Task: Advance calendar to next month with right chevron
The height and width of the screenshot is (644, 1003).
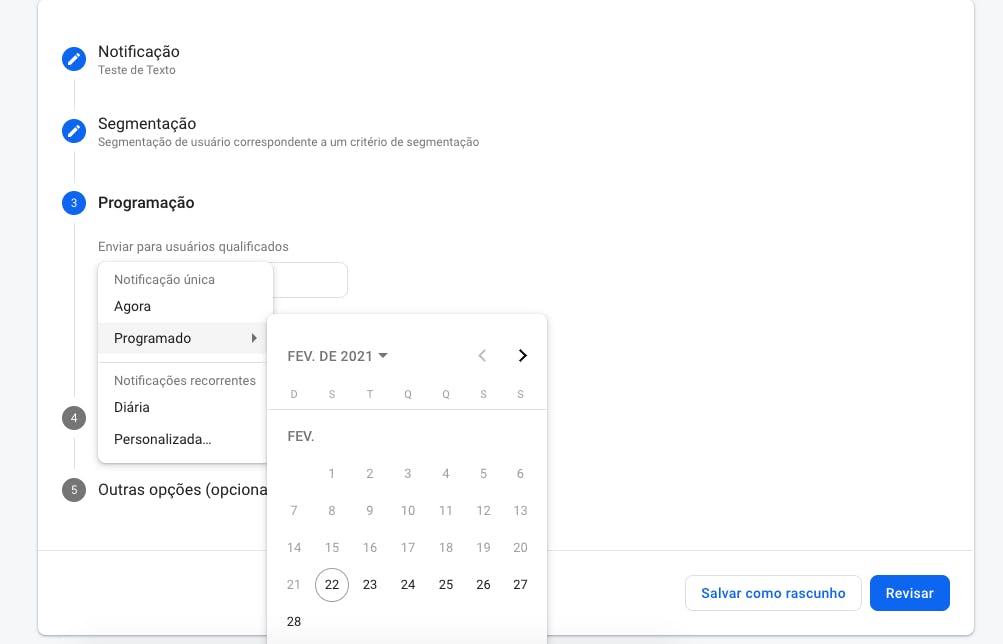Action: click(521, 355)
